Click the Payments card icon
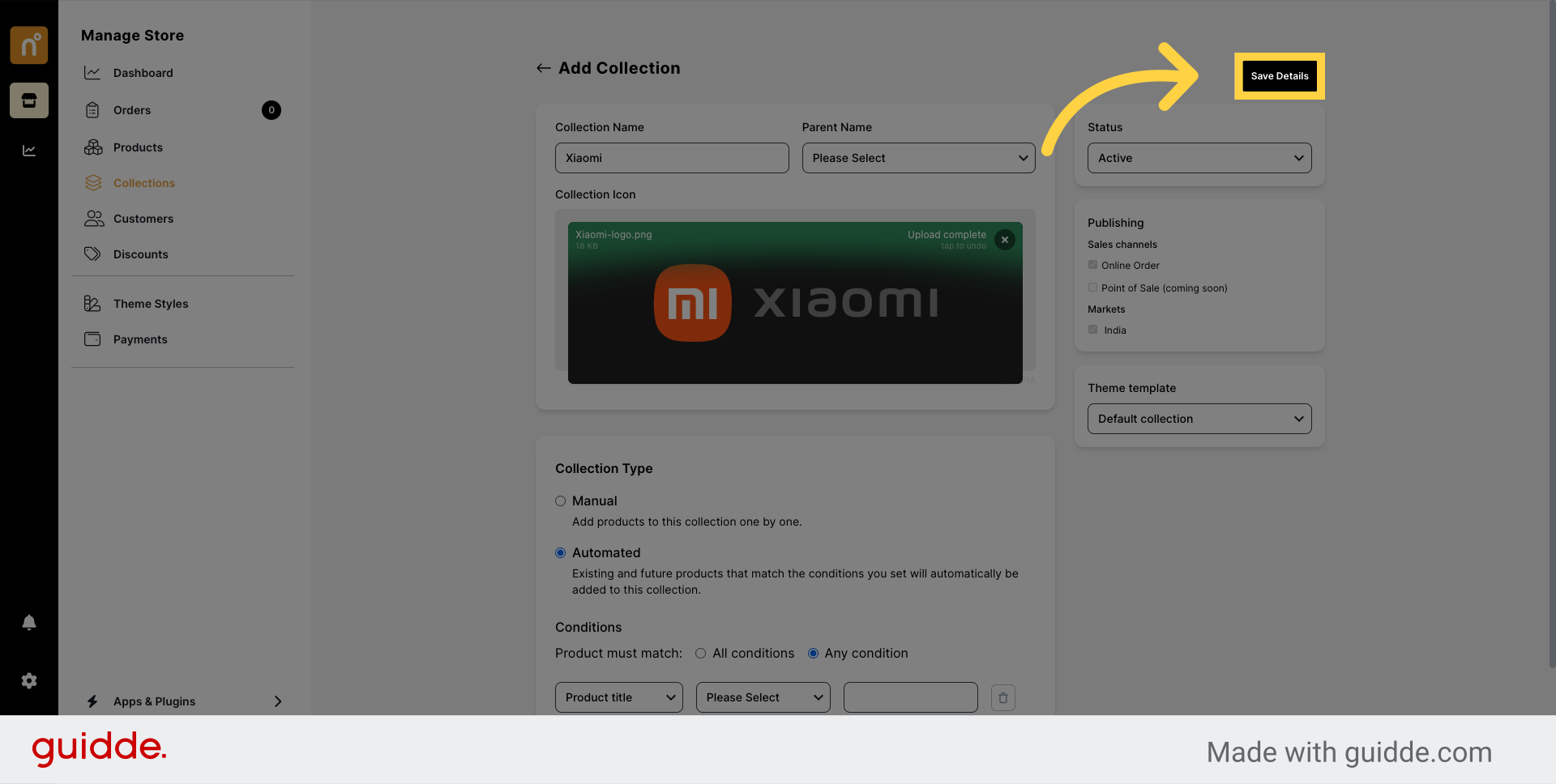 pos(93,339)
